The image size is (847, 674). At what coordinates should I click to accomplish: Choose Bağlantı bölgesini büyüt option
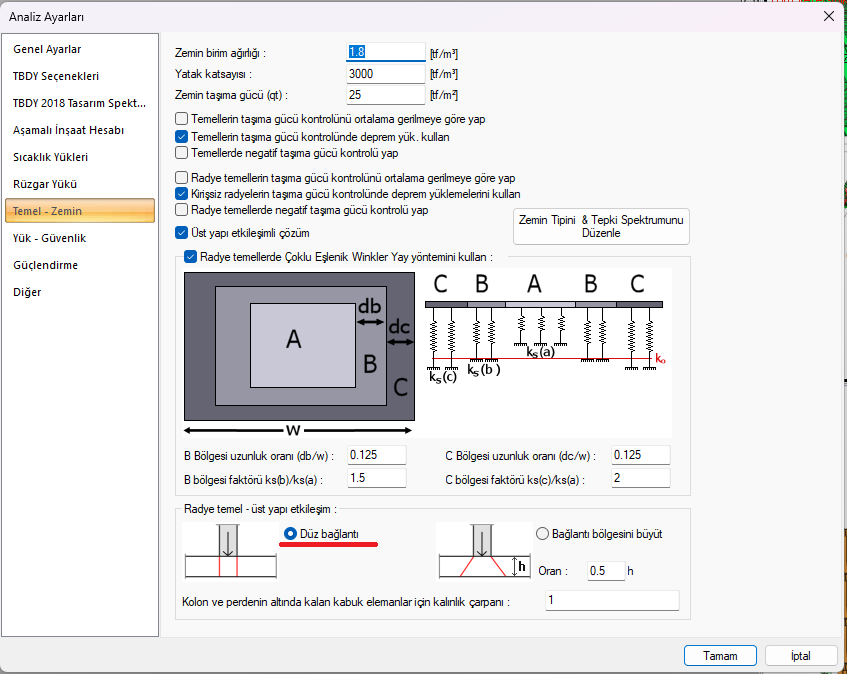click(x=543, y=534)
